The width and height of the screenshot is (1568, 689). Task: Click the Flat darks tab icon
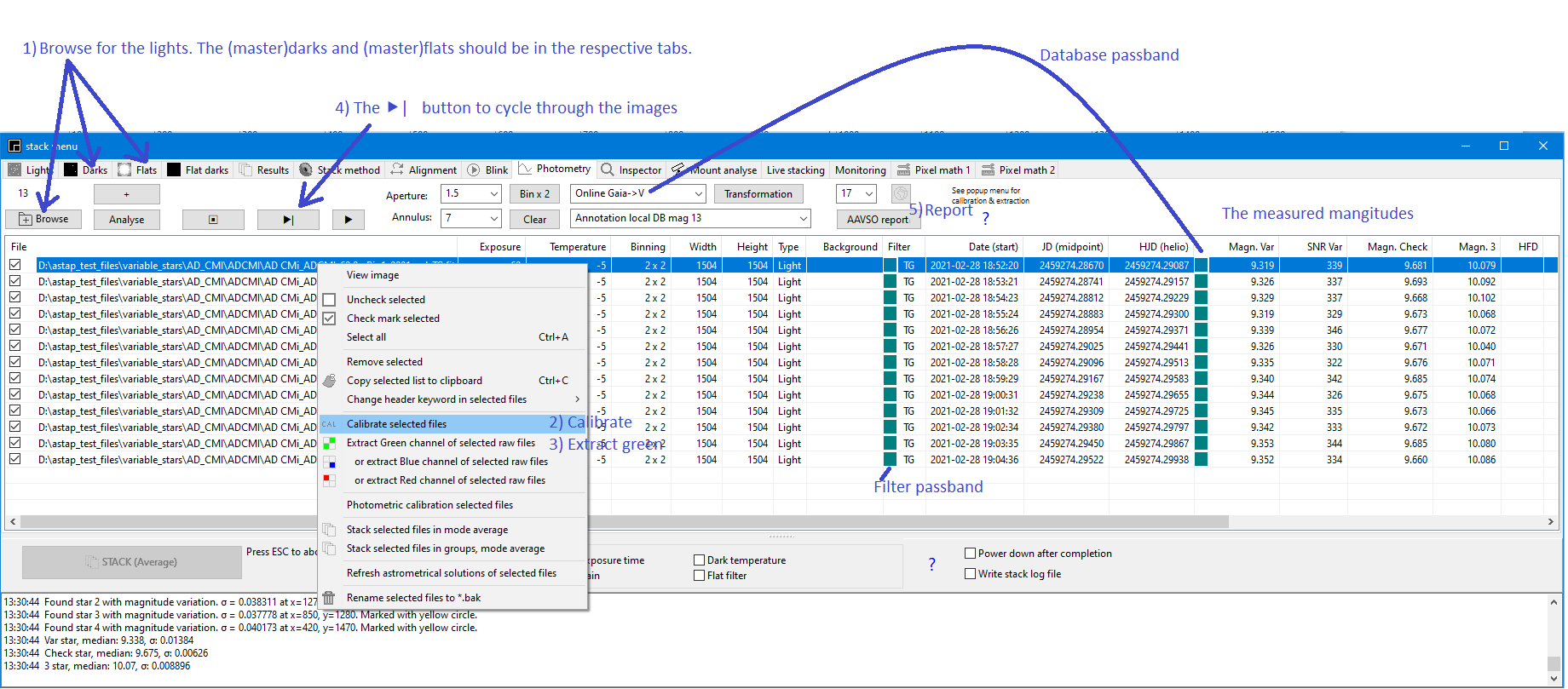(174, 169)
